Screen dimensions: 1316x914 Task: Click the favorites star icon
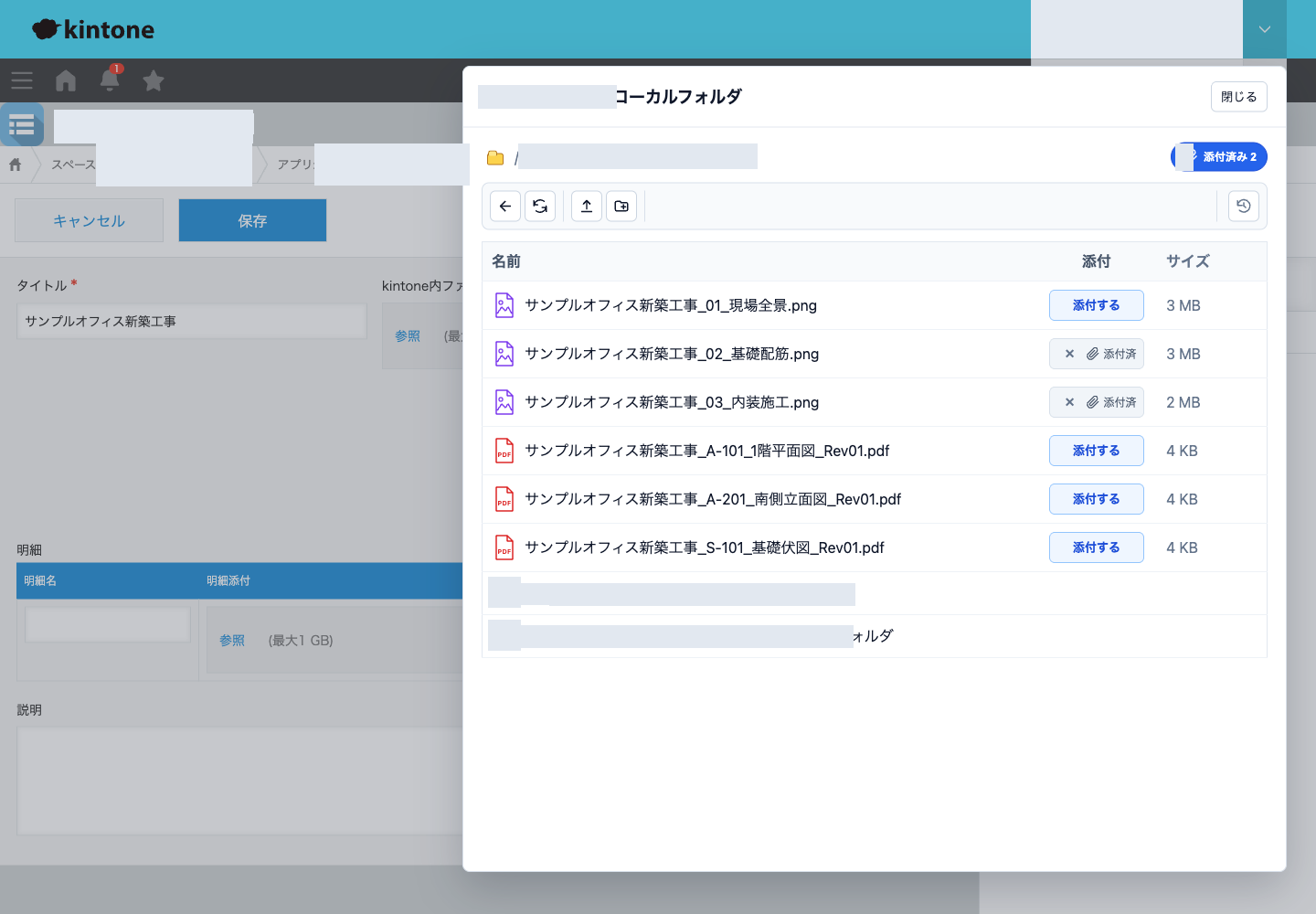pyautogui.click(x=154, y=81)
